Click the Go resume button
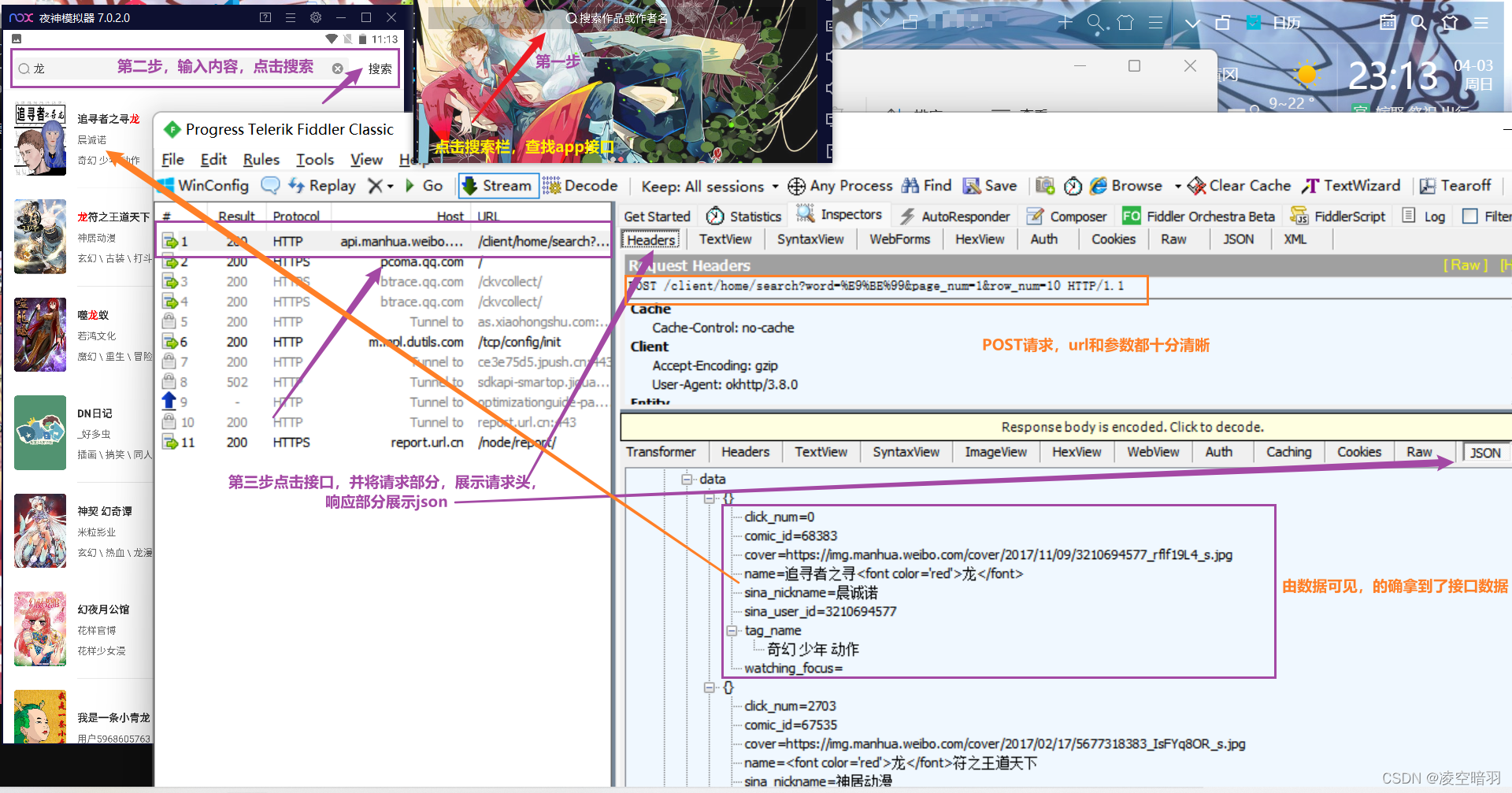Viewport: 1512px width, 793px height. tap(424, 186)
